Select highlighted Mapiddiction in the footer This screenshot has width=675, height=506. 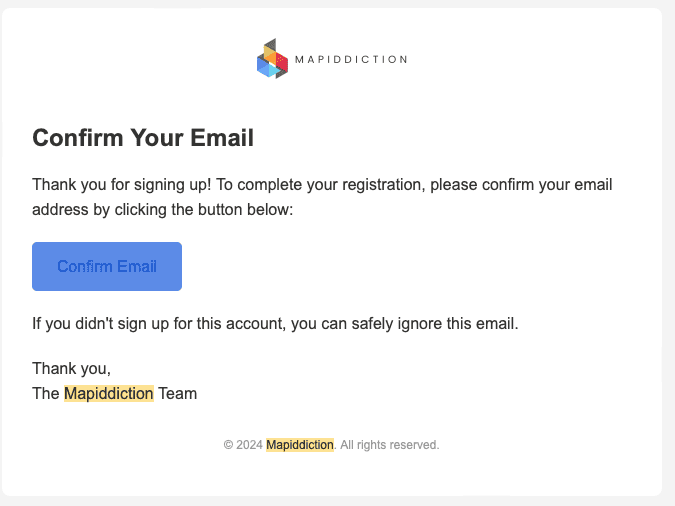pos(300,445)
